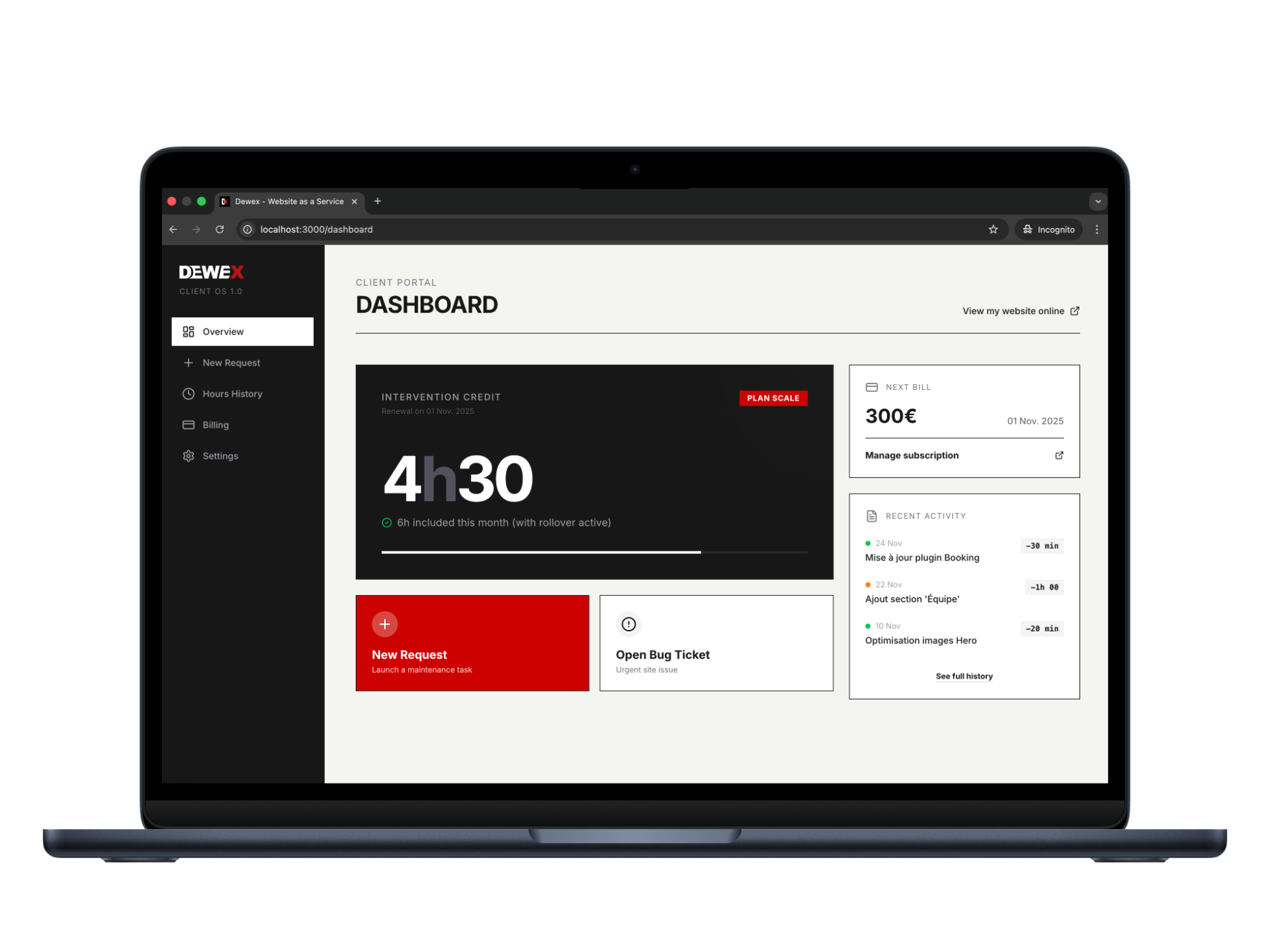Open the browser three-dot menu
Image resolution: width=1270 pixels, height=952 pixels.
point(1097,229)
